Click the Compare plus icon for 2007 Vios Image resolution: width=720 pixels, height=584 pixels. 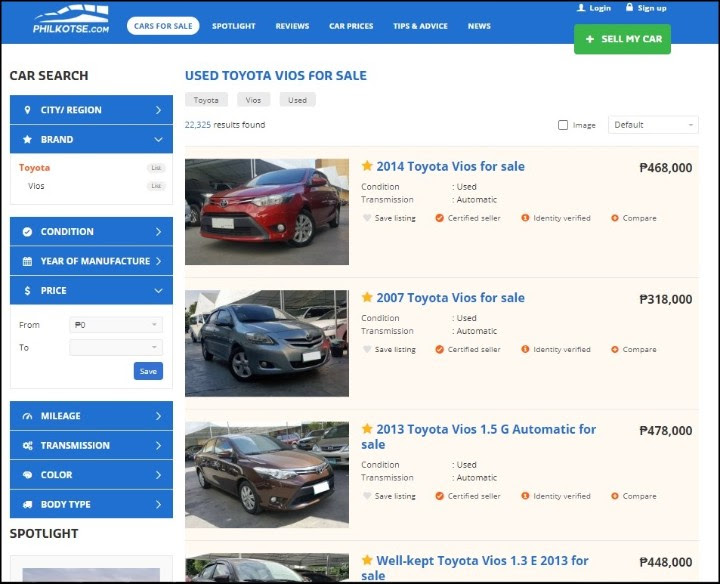click(615, 349)
